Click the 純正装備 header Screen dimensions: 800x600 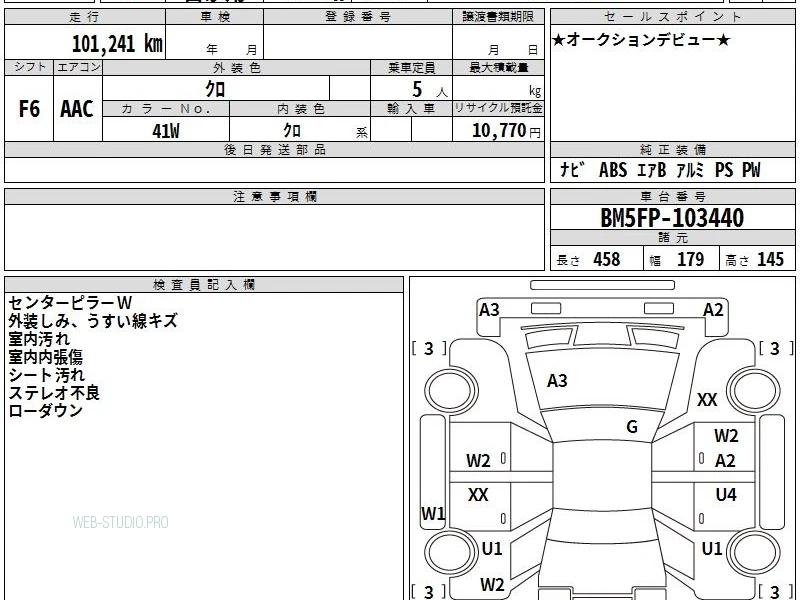pyautogui.click(x=672, y=149)
